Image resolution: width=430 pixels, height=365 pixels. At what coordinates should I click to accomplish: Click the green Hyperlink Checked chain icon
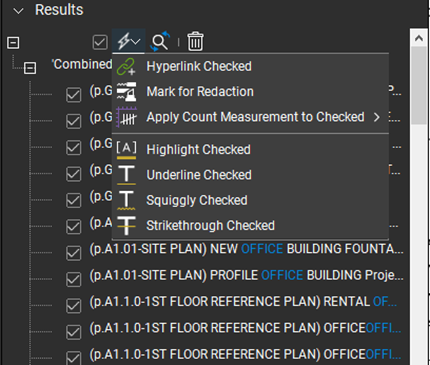pyautogui.click(x=126, y=66)
